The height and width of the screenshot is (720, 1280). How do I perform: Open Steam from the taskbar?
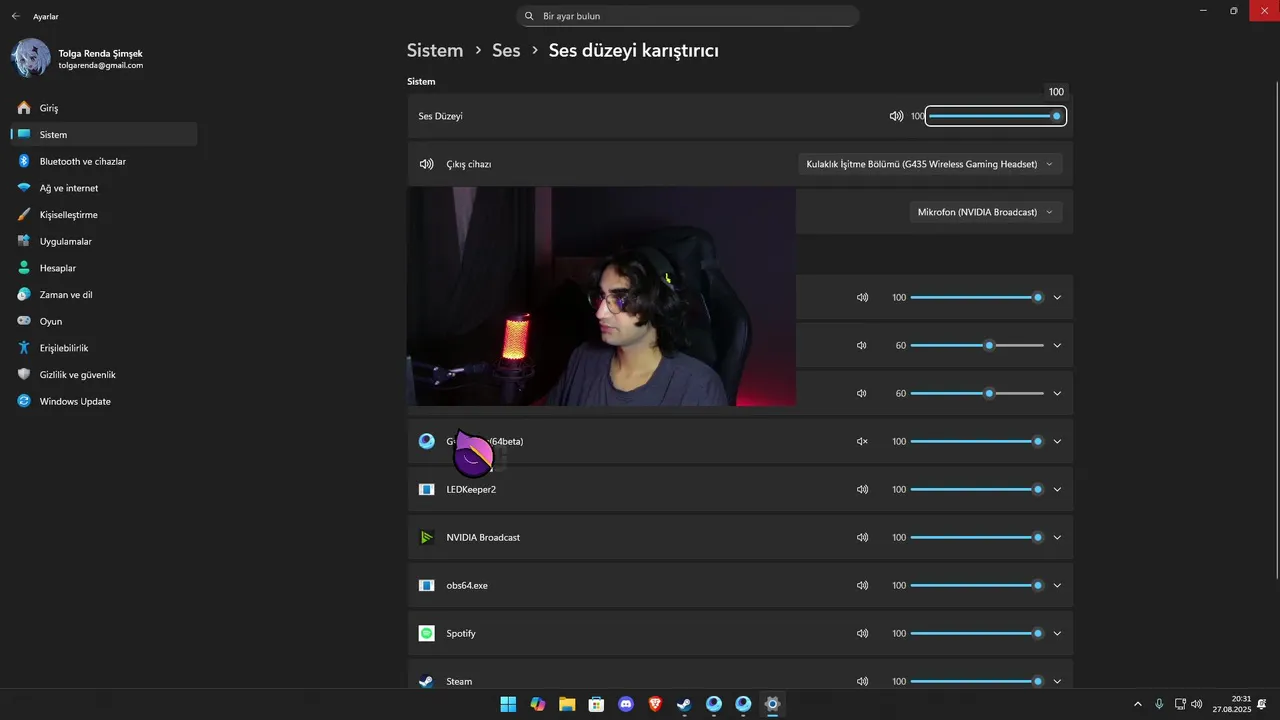pos(684,704)
